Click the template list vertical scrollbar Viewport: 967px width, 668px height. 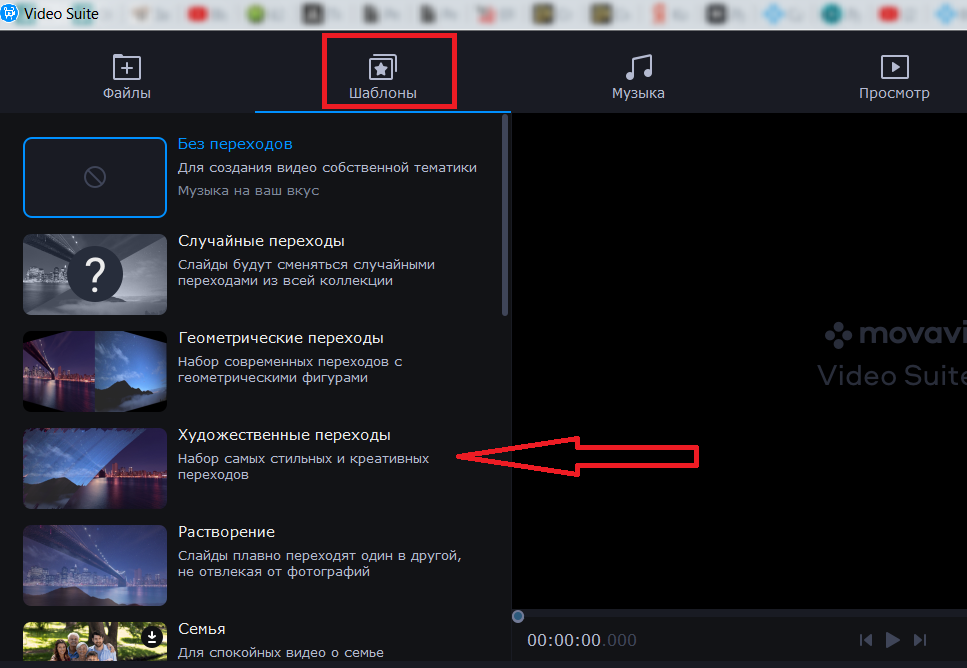tap(505, 215)
